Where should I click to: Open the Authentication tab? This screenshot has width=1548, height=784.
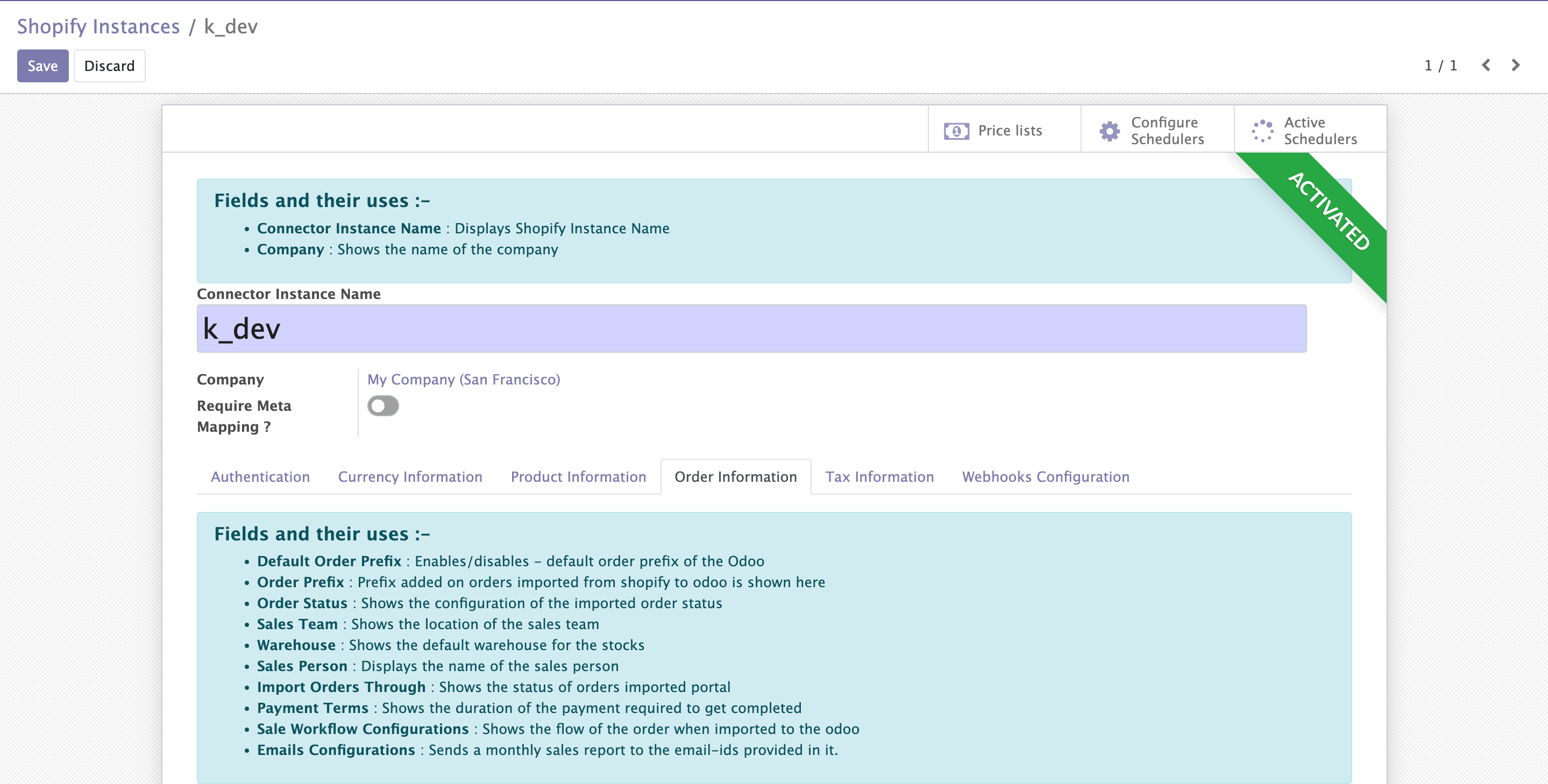coord(260,477)
